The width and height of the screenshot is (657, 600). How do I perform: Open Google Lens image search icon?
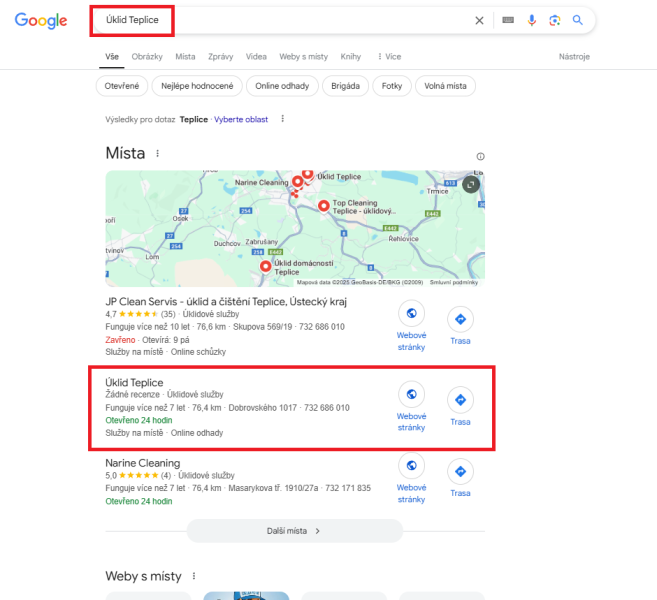[555, 20]
